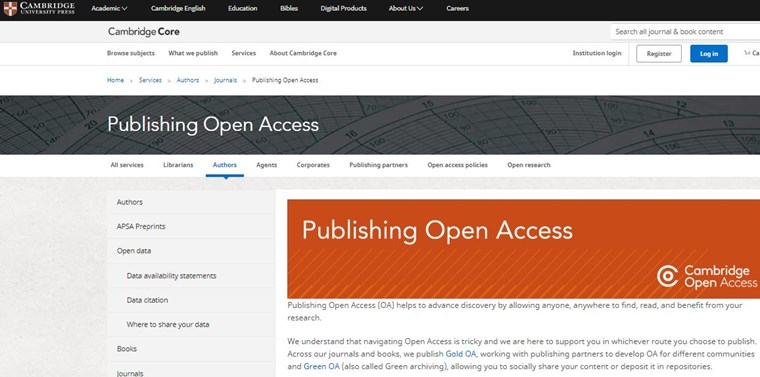Click the Register button

(659, 54)
